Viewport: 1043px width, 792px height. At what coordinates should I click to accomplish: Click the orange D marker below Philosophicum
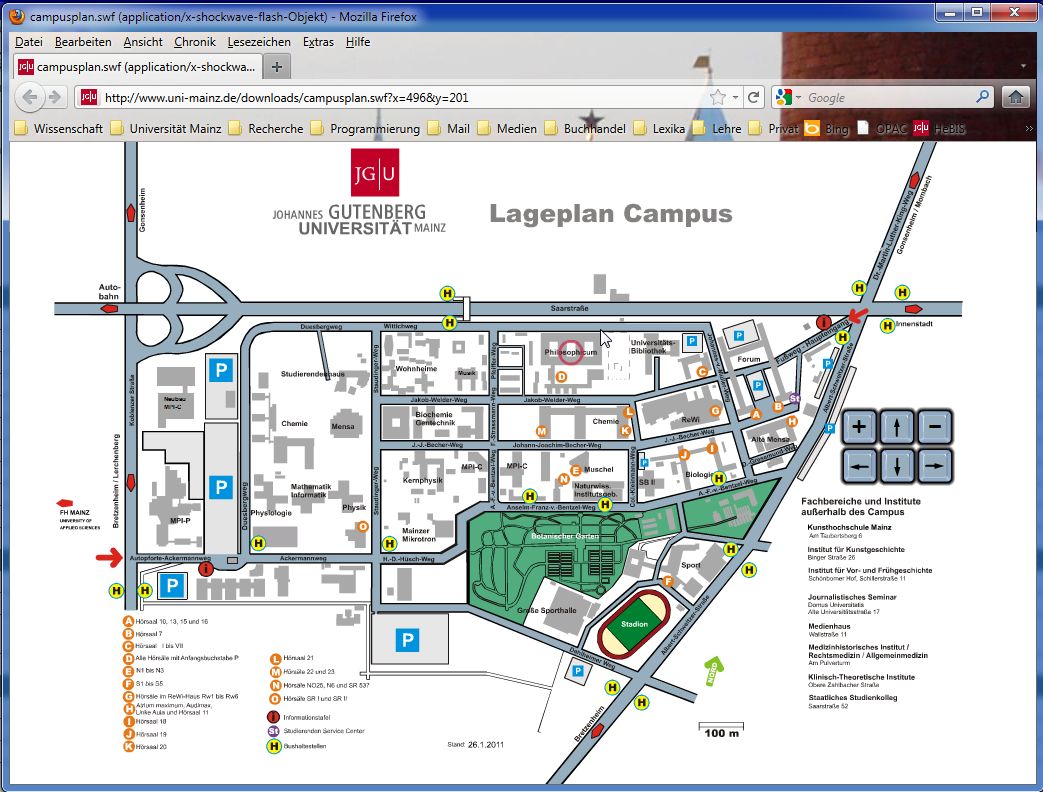click(x=561, y=376)
